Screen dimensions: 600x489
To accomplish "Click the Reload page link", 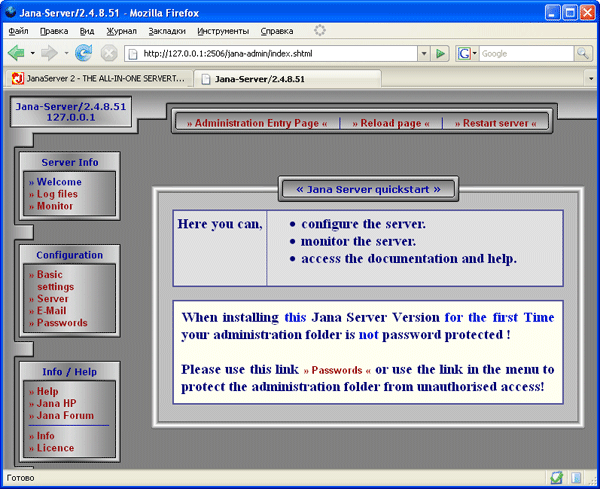I will click(x=391, y=123).
